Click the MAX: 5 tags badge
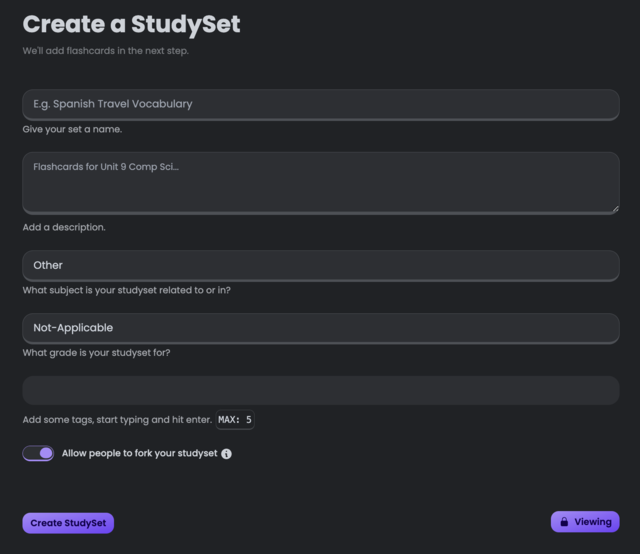 pos(235,420)
